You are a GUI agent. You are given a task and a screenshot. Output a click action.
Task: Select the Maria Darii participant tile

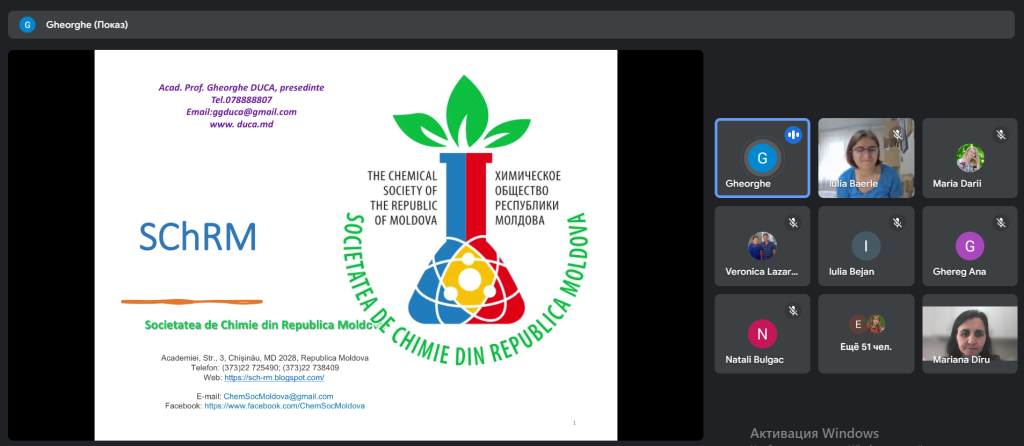pos(970,158)
